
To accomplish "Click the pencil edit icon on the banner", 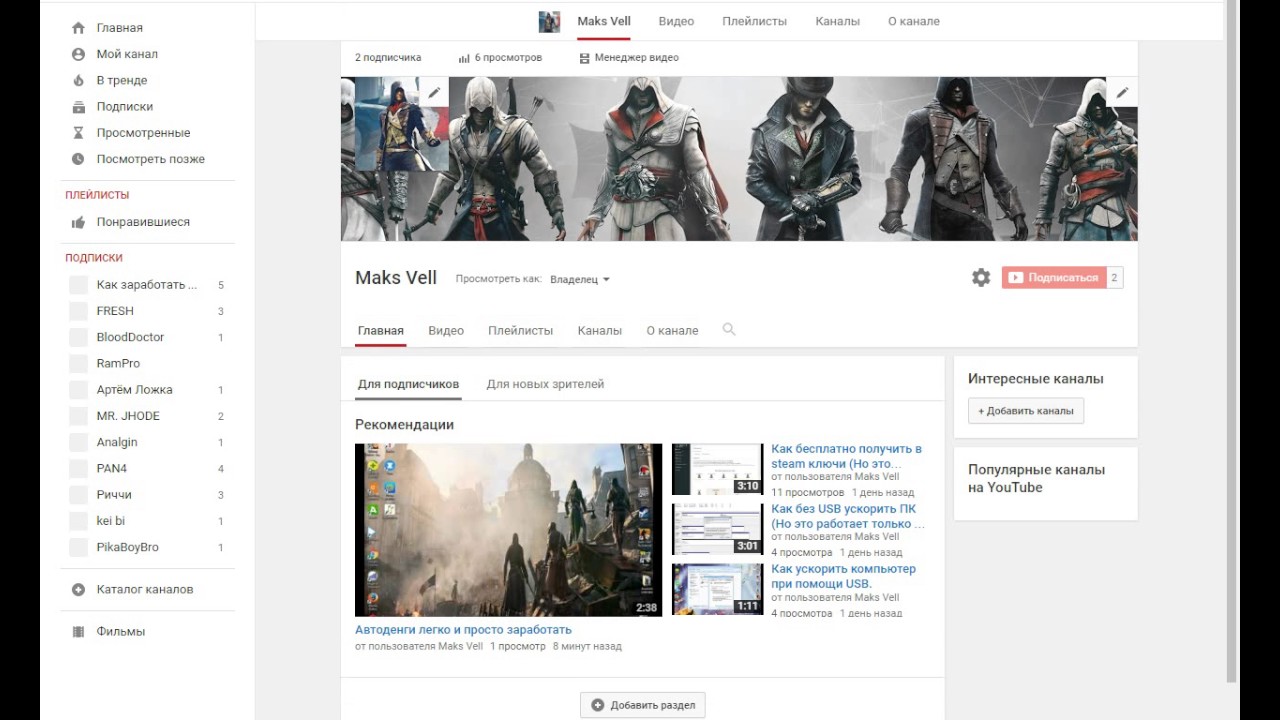I will click(x=1122, y=92).
